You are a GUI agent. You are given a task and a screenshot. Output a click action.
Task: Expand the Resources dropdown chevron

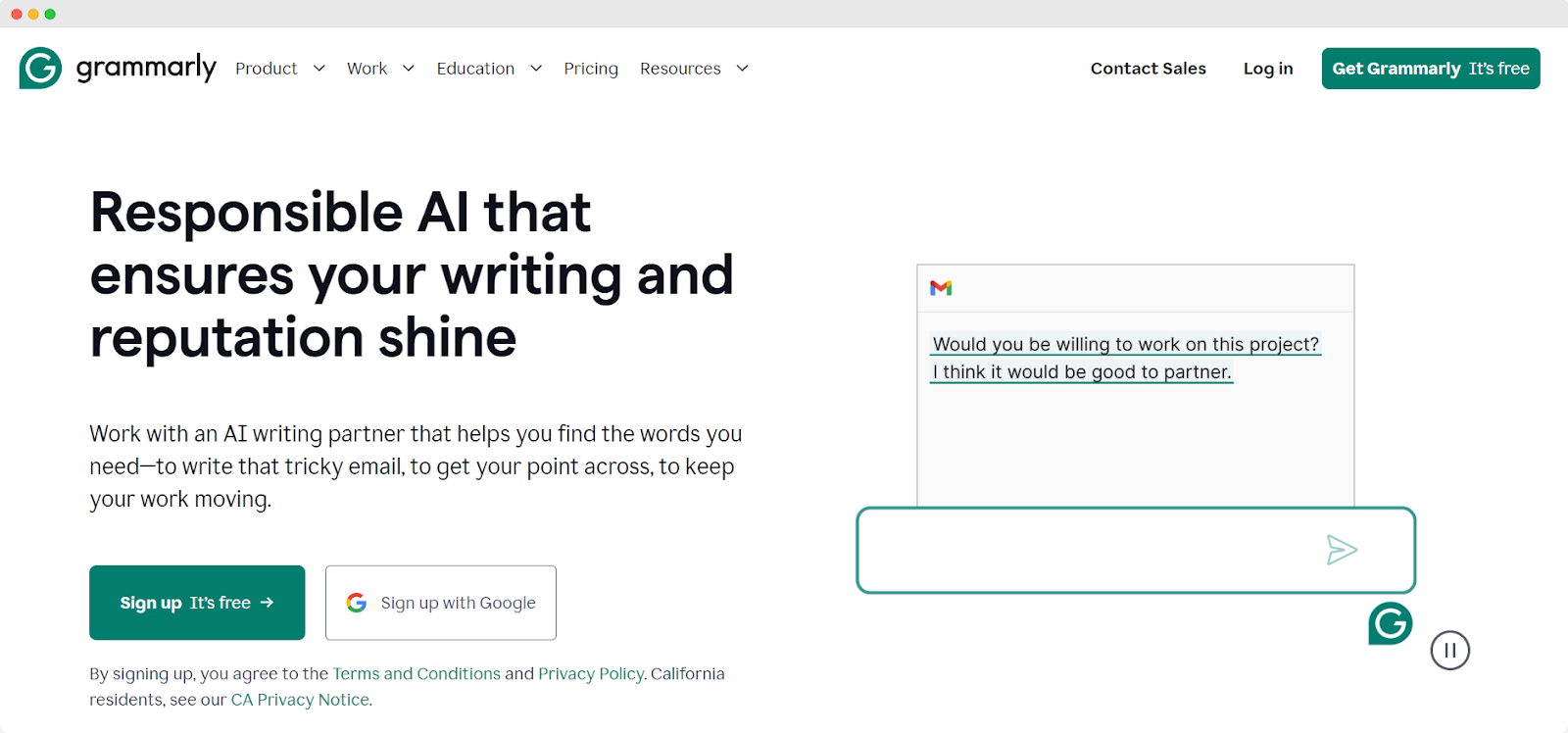tap(743, 69)
